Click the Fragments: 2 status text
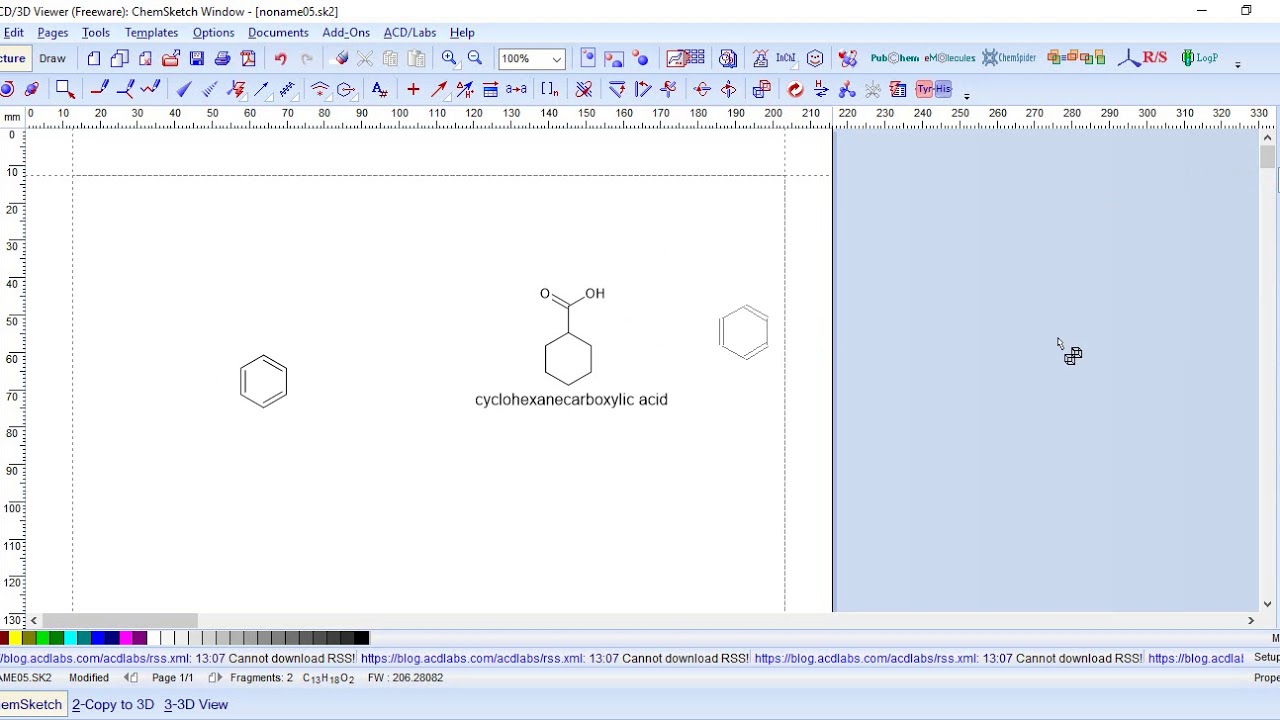The width and height of the screenshot is (1280, 720). 262,678
